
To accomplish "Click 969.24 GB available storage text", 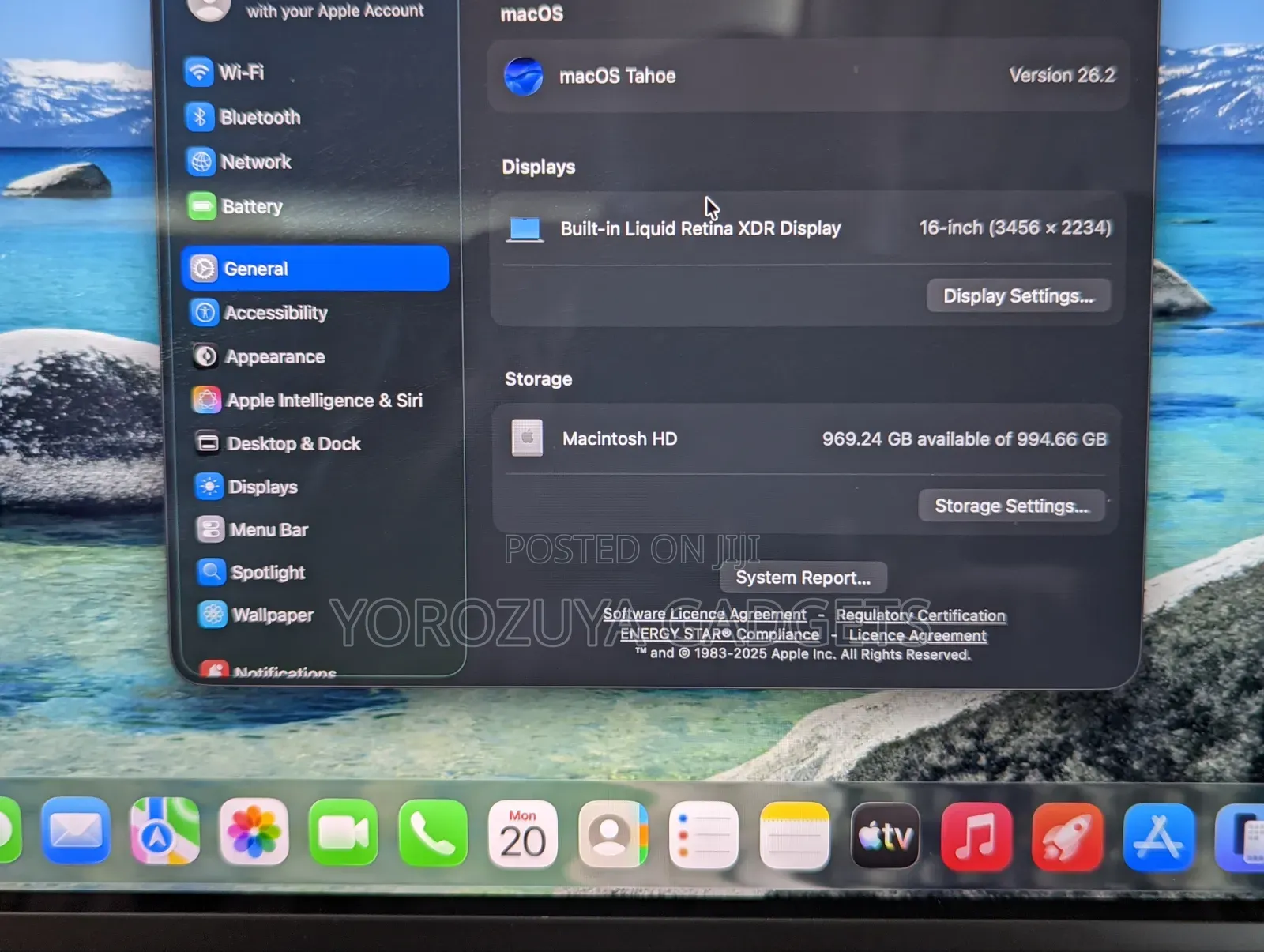I will click(x=965, y=439).
